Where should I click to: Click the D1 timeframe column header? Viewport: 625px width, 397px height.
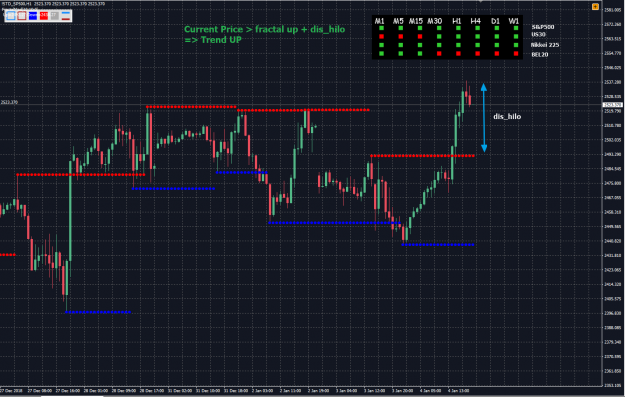pos(495,21)
